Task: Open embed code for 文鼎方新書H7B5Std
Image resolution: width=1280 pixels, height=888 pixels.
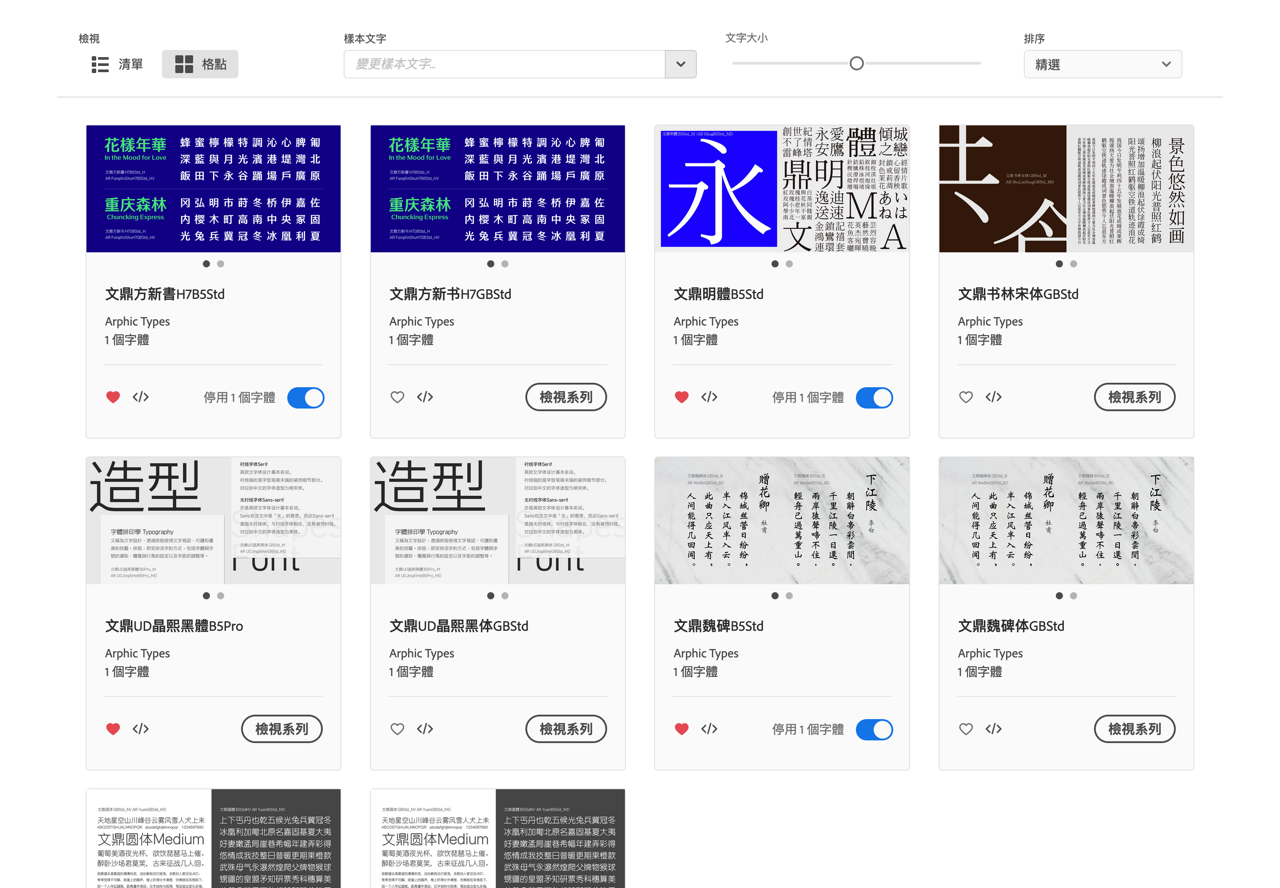Action: [x=141, y=397]
